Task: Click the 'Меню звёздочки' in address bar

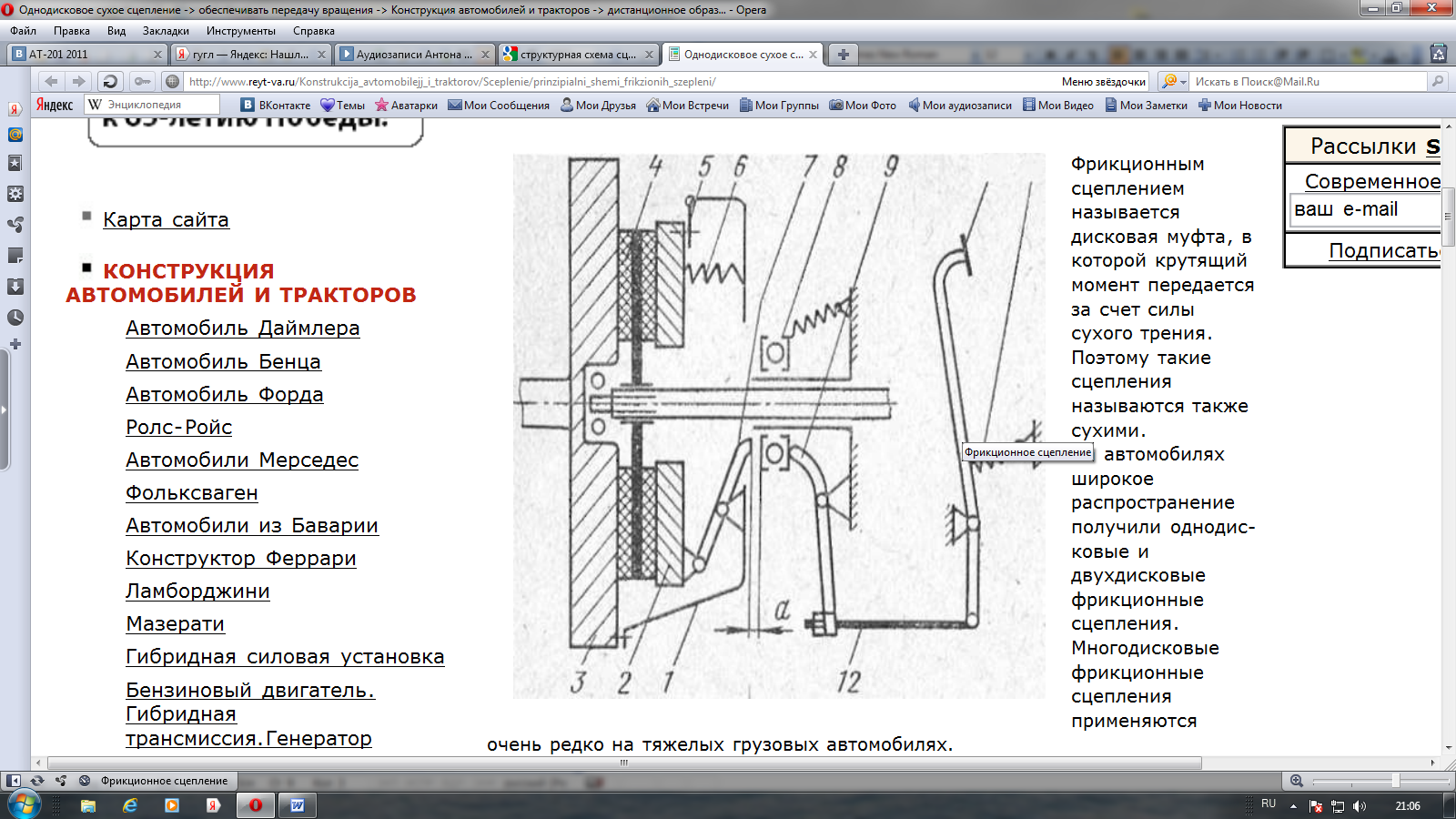Action: tap(1103, 81)
